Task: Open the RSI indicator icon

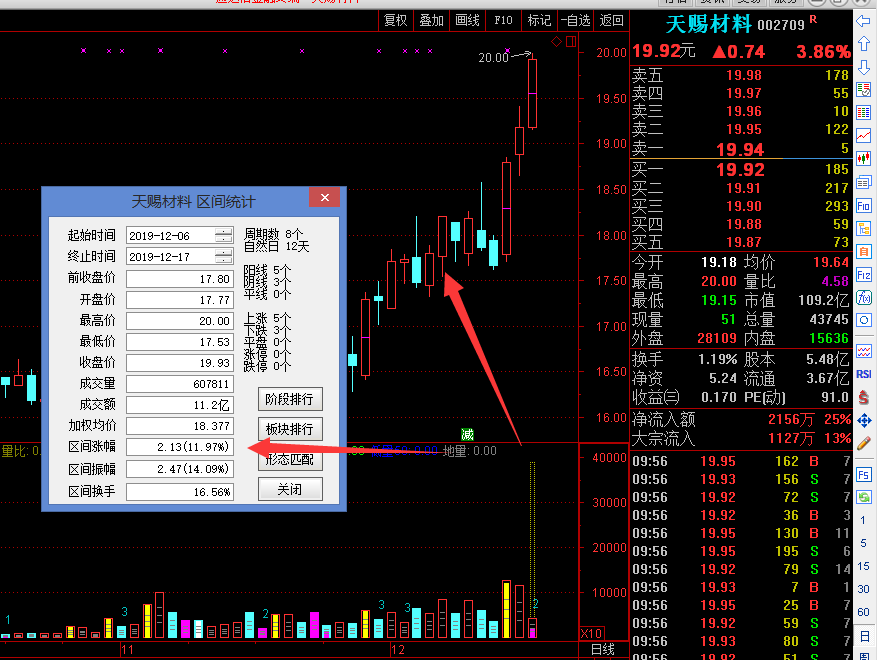Action: (864, 374)
